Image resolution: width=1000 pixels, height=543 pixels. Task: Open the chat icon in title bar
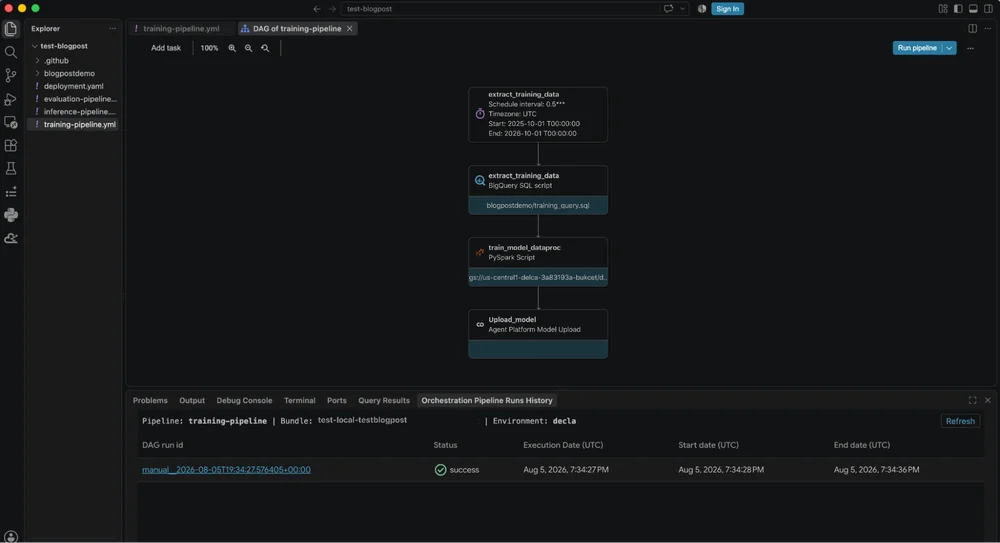[668, 9]
